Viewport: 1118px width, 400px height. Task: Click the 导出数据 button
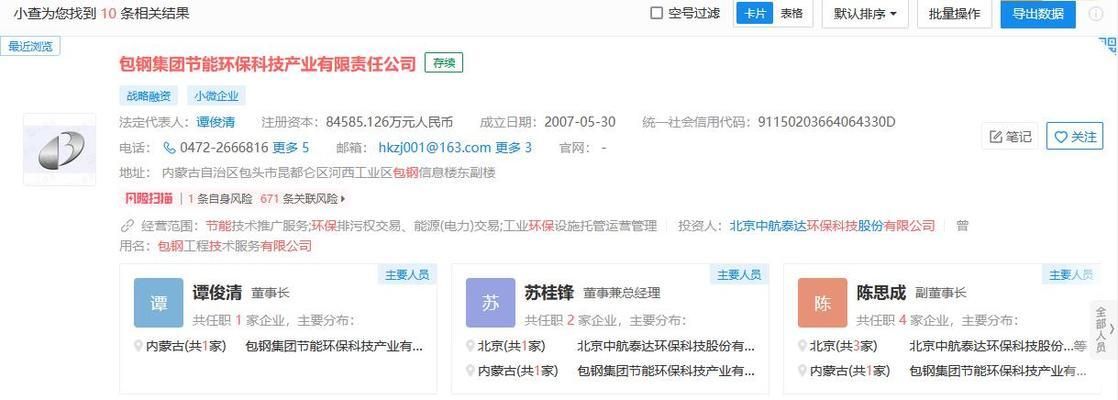coord(1037,14)
